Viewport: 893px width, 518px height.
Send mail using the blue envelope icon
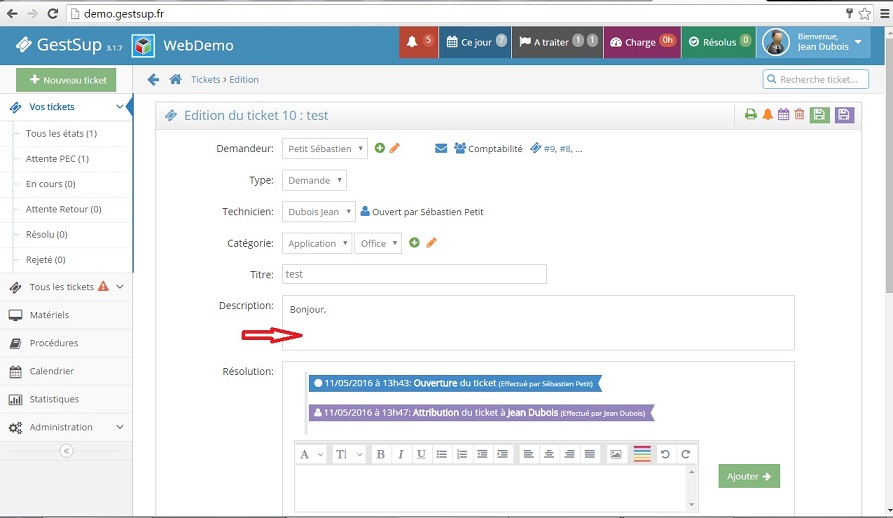(x=441, y=149)
